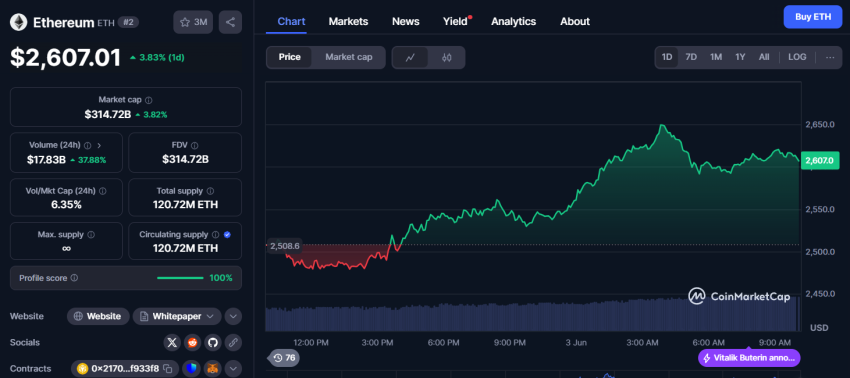Screen dimensions: 850x378
Task: Click the history clock badge showing 76
Action: tap(285, 358)
